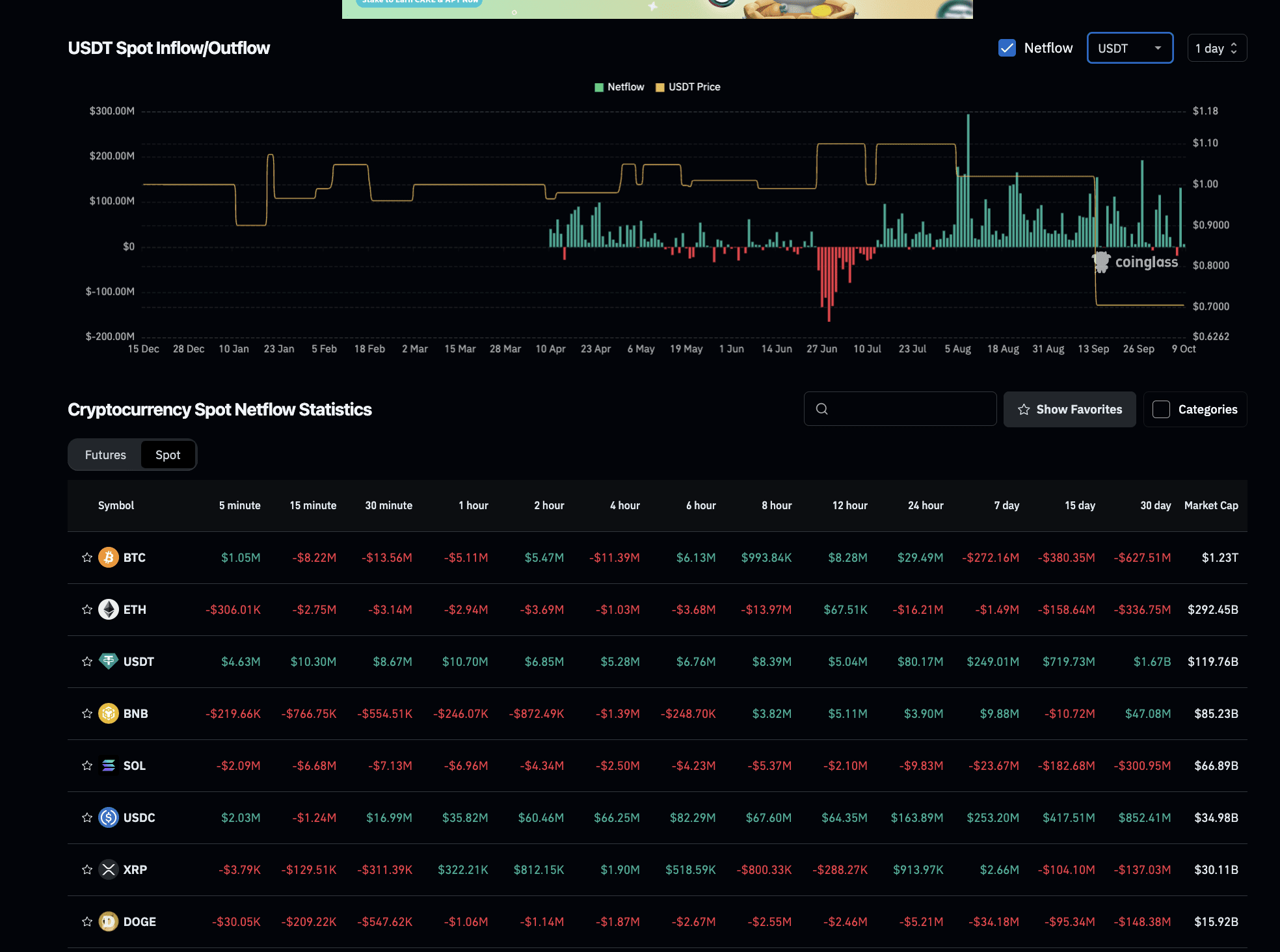The width and height of the screenshot is (1280, 952).
Task: Click the star icon beside XRP
Action: point(87,869)
